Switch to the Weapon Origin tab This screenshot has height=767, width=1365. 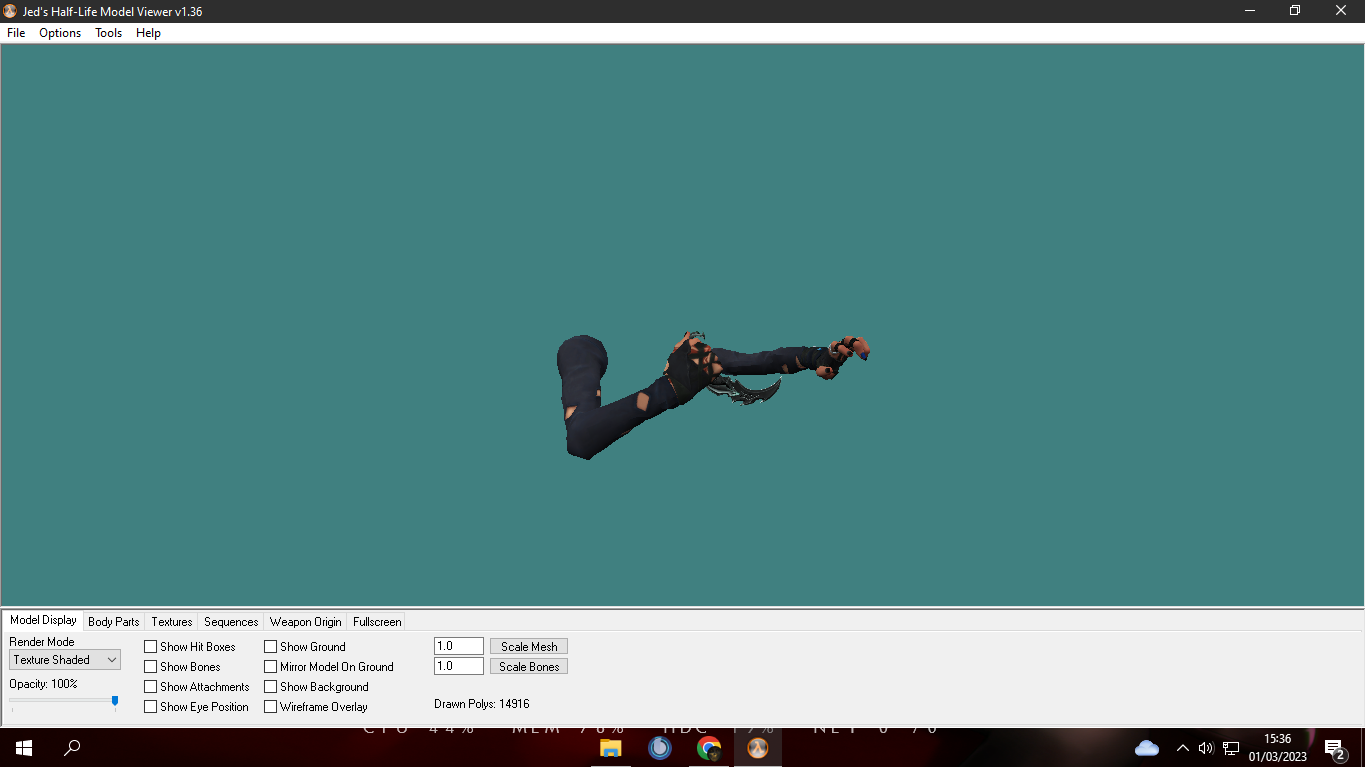pyautogui.click(x=305, y=622)
